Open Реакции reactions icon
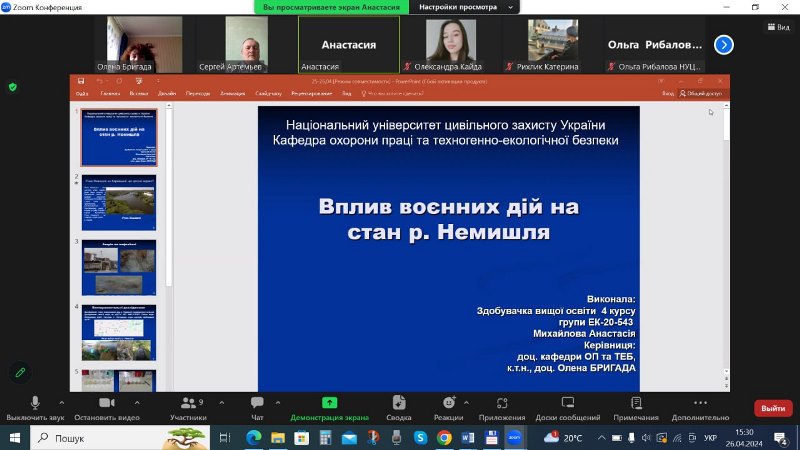The height and width of the screenshot is (450, 800). pyautogui.click(x=448, y=402)
